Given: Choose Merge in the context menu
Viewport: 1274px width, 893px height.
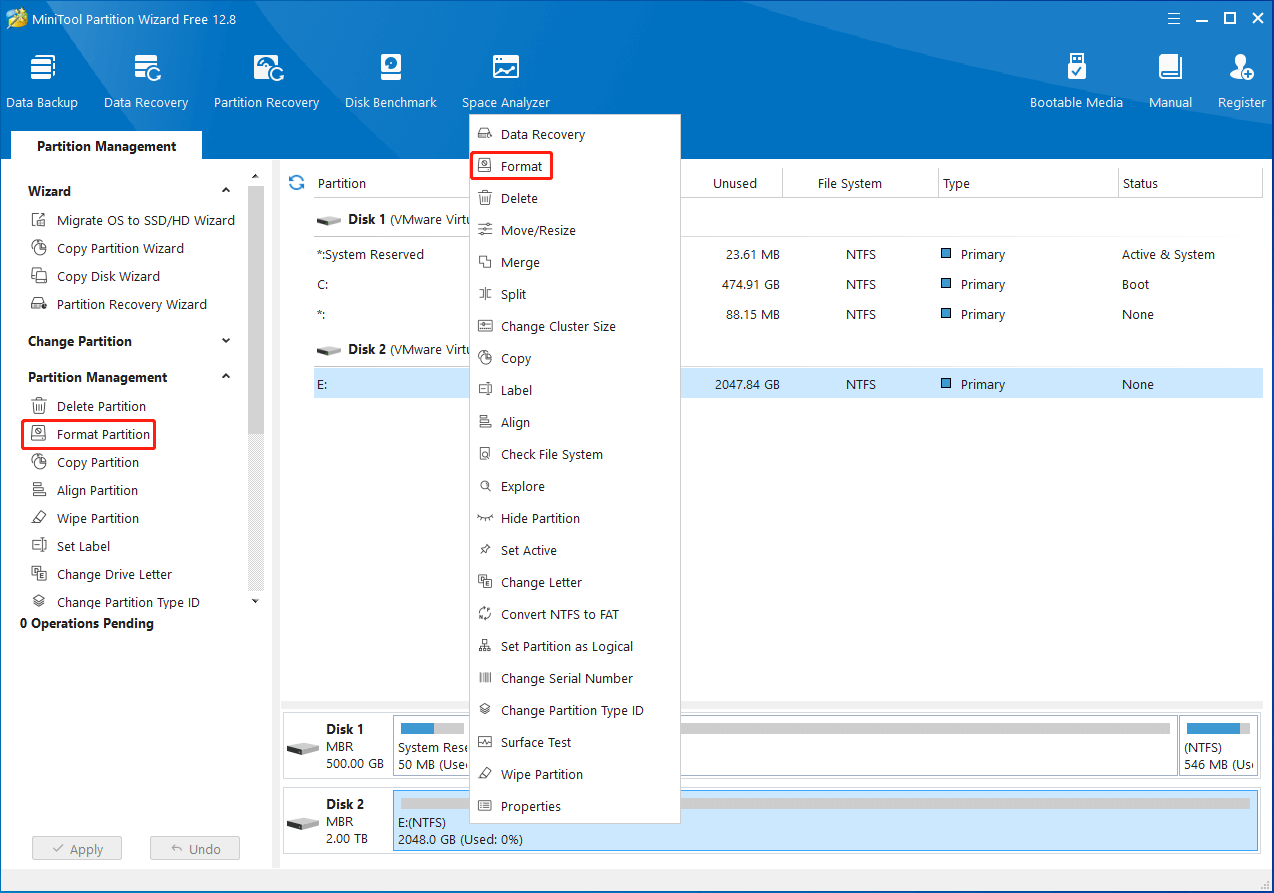Looking at the screenshot, I should 575,262.
